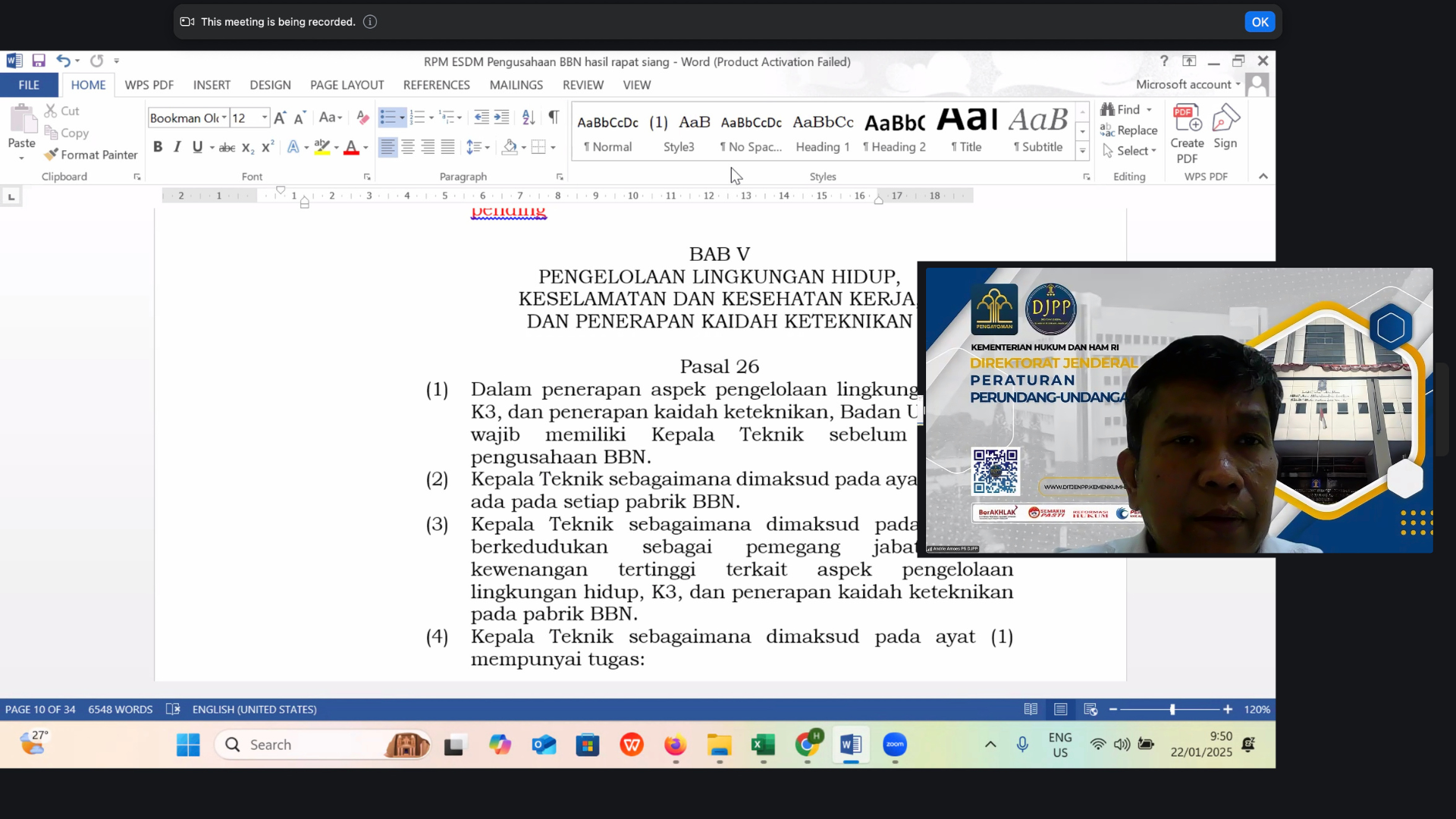Toggle Align Left paragraph alignment
Viewport: 1456px width, 819px height.
click(x=388, y=147)
